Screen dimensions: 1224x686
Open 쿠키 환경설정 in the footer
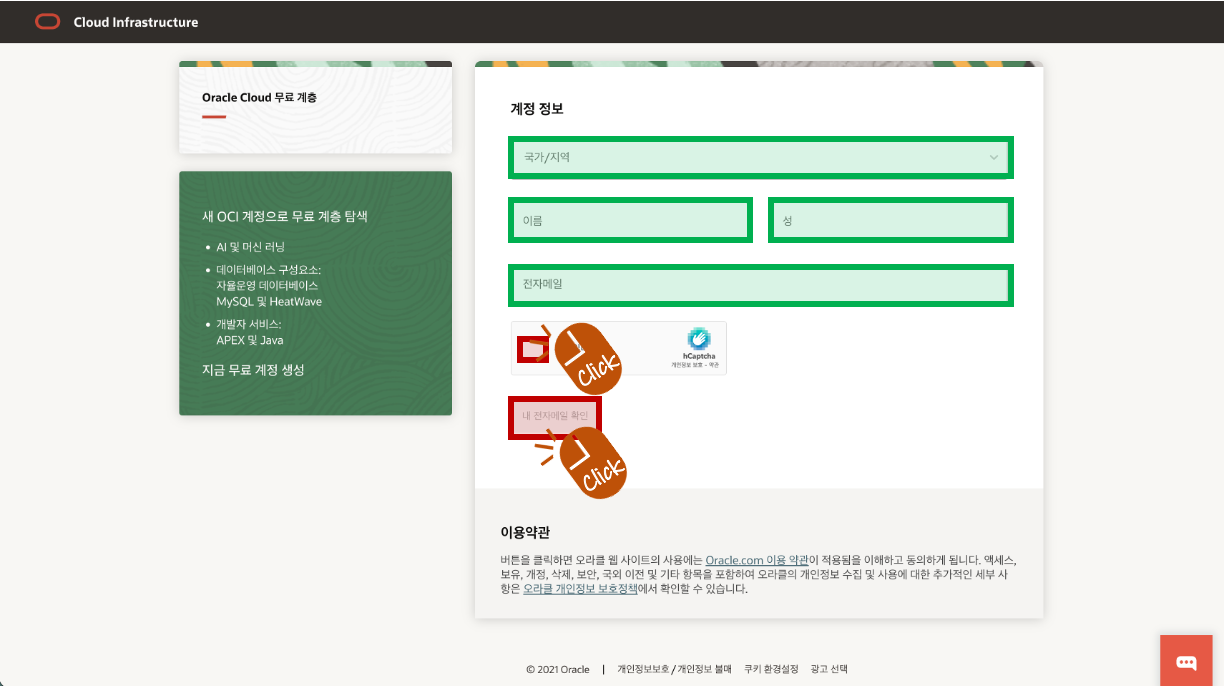[x=771, y=669]
